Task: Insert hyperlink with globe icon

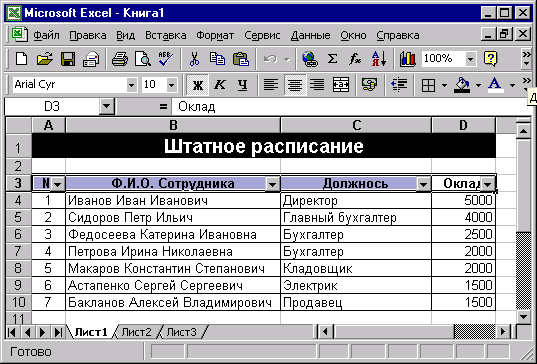Action: coord(310,59)
